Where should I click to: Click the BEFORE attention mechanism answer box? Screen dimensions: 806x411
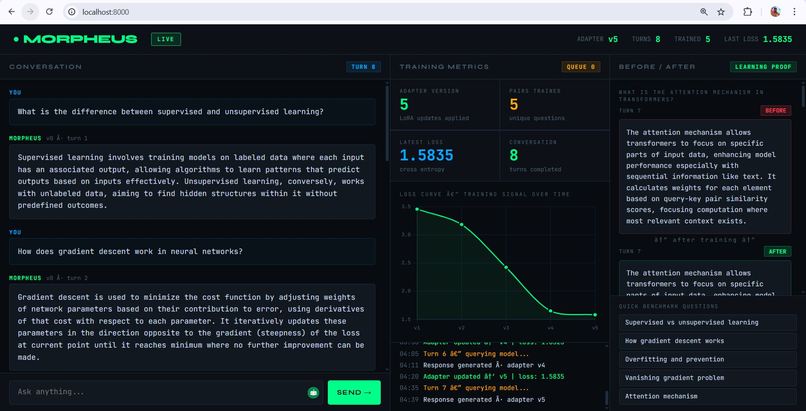pyautogui.click(x=705, y=177)
